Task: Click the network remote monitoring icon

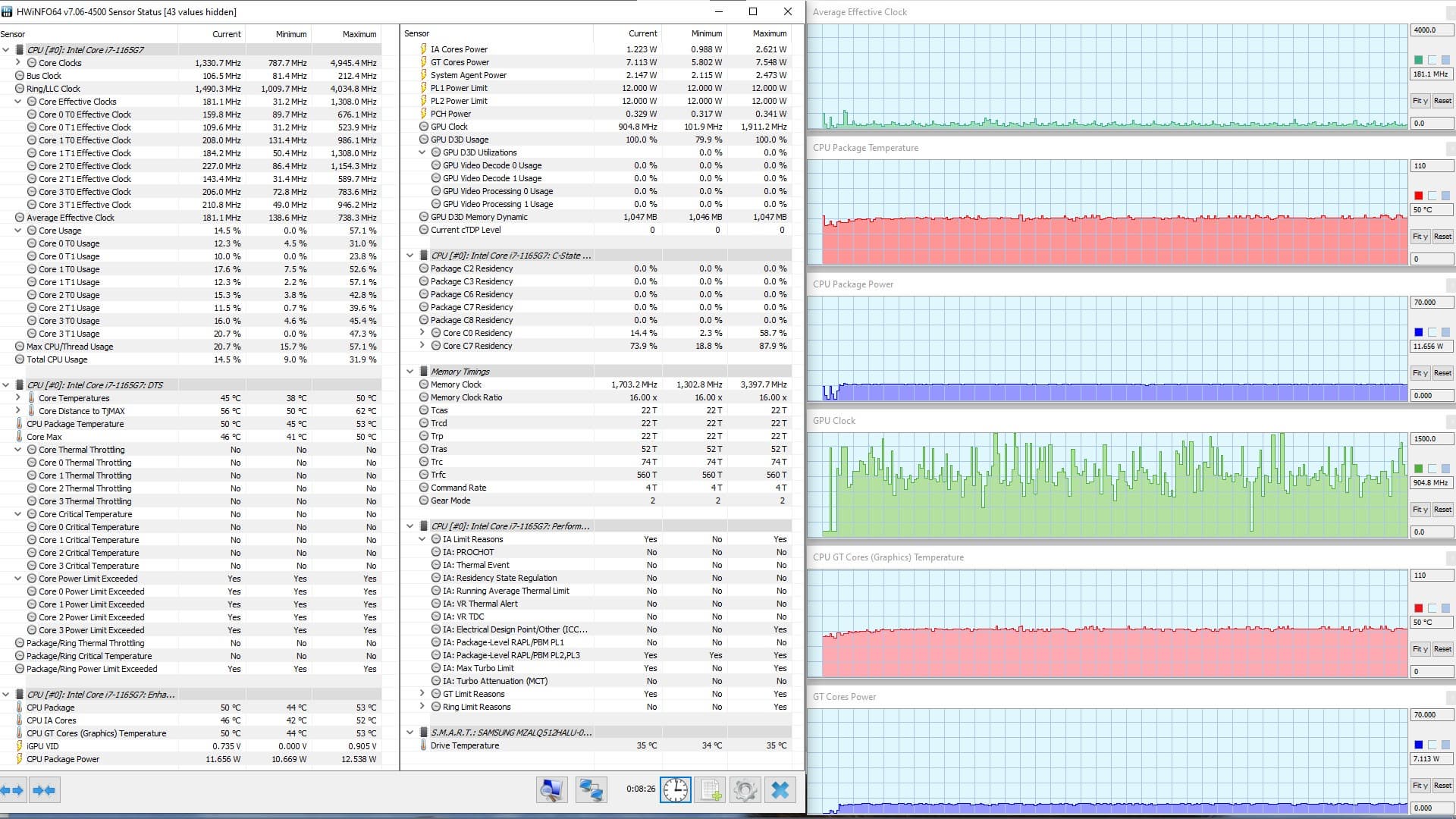Action: click(591, 790)
